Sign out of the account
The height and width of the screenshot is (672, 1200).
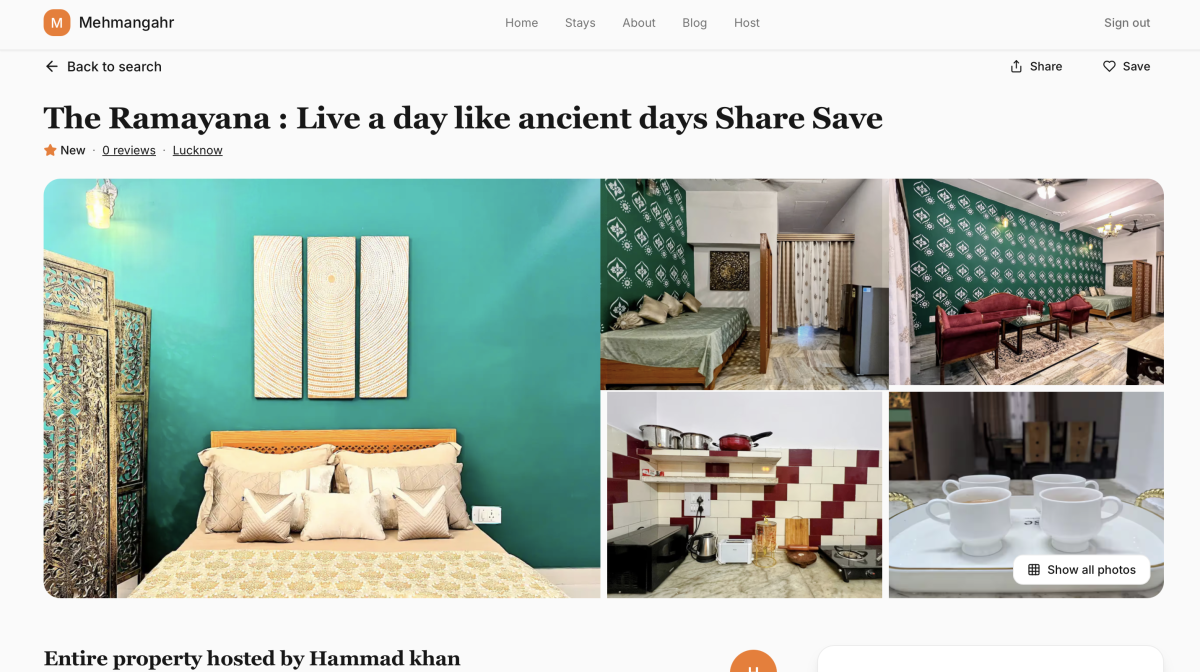coord(1127,23)
